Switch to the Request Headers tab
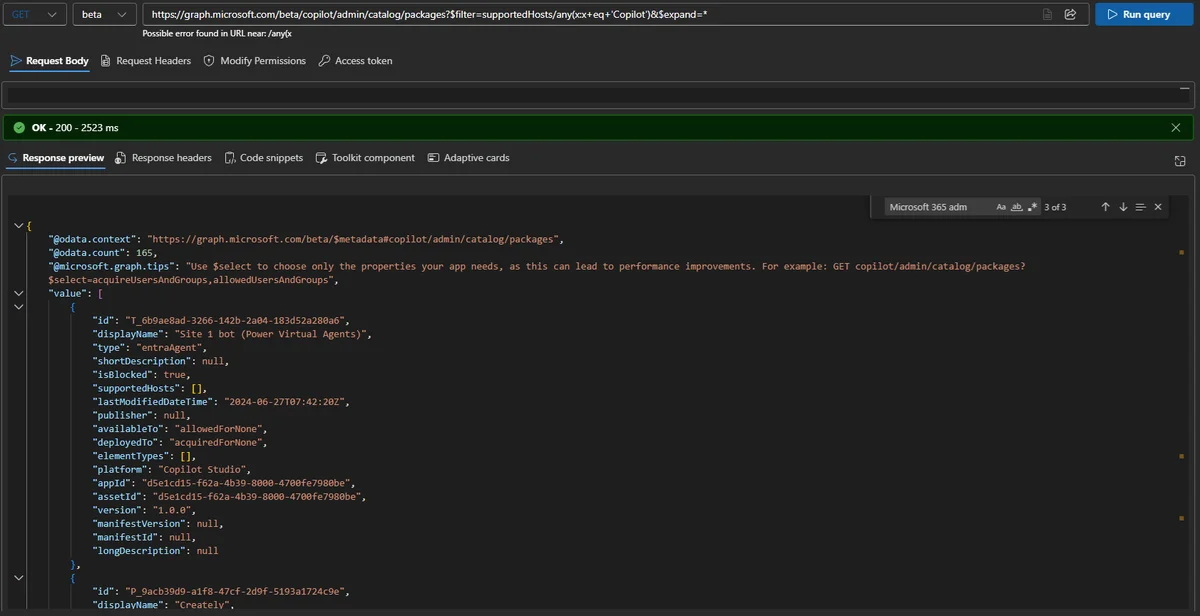Screen dimensions: 1200x616 [146, 61]
